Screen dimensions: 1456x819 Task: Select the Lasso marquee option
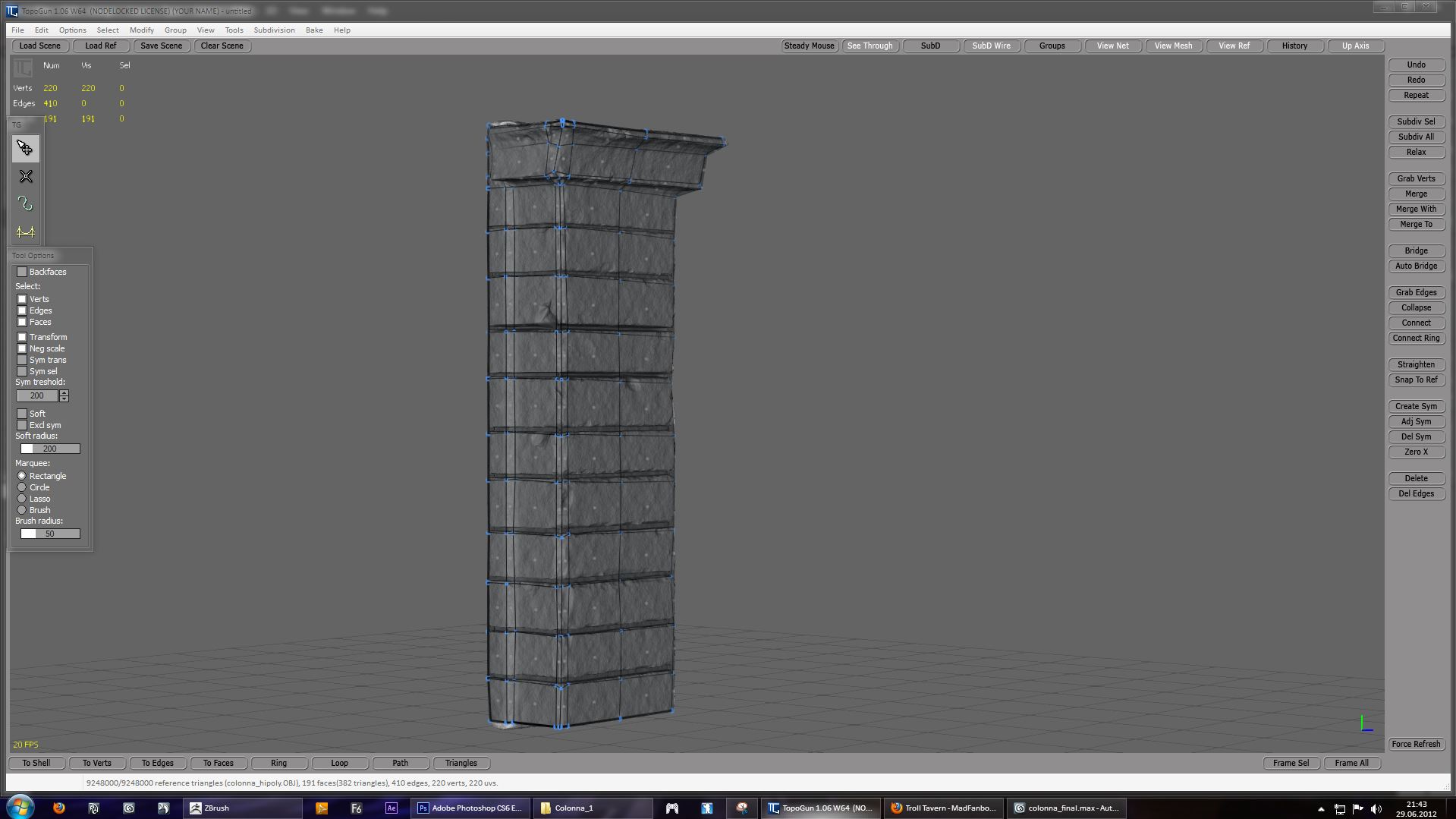point(22,499)
